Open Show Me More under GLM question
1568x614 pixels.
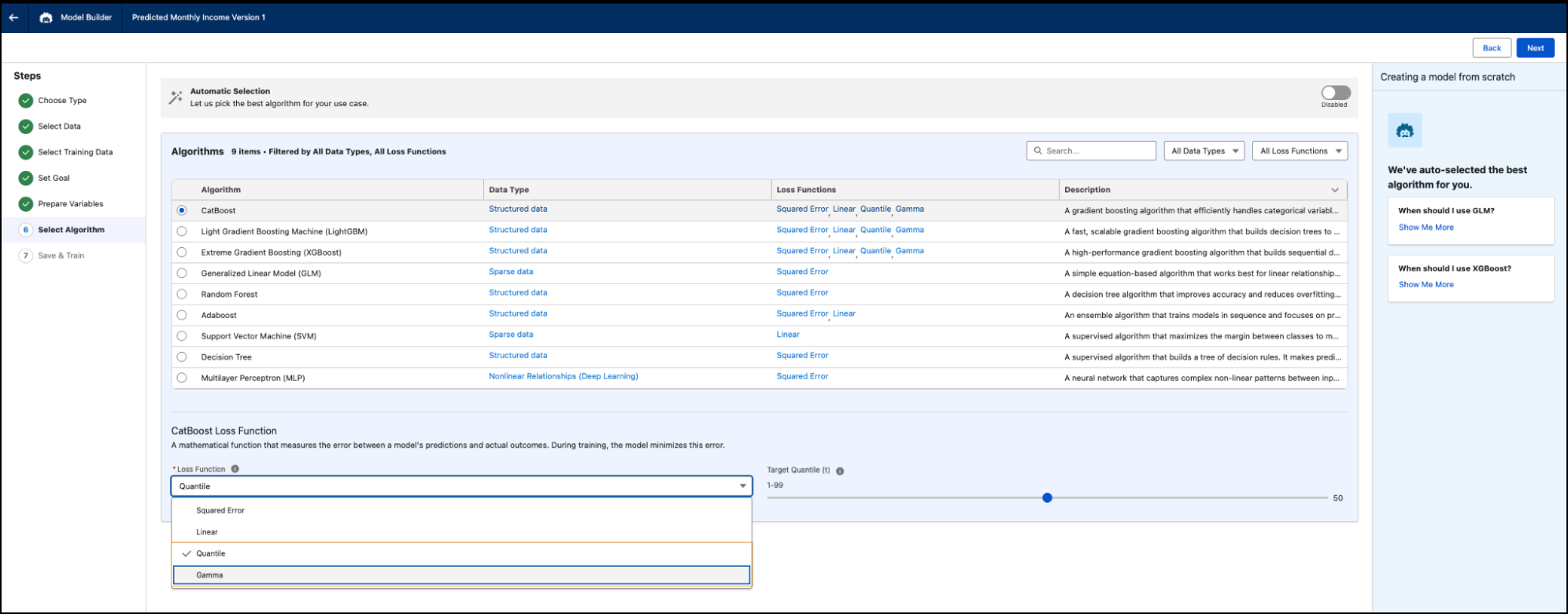point(1426,227)
